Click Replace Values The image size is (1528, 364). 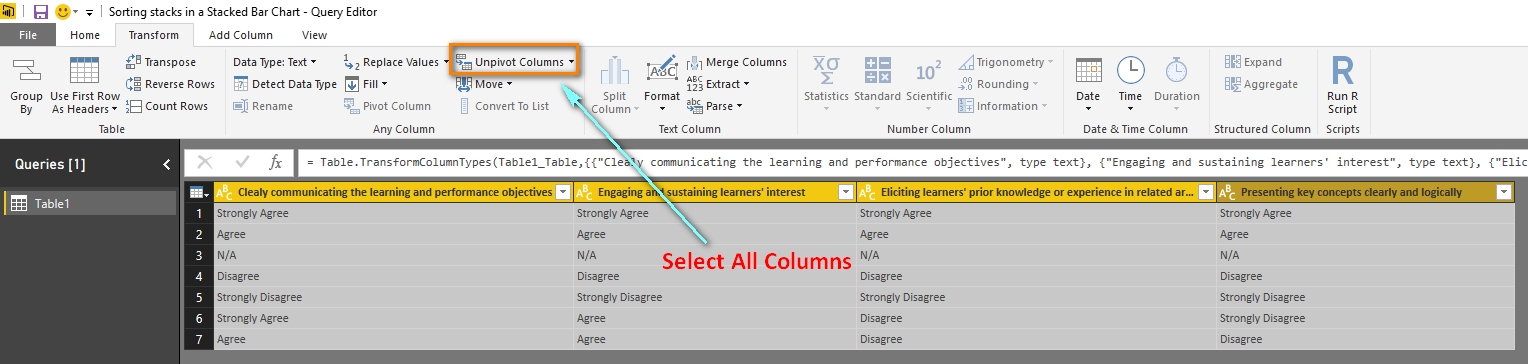pos(396,62)
